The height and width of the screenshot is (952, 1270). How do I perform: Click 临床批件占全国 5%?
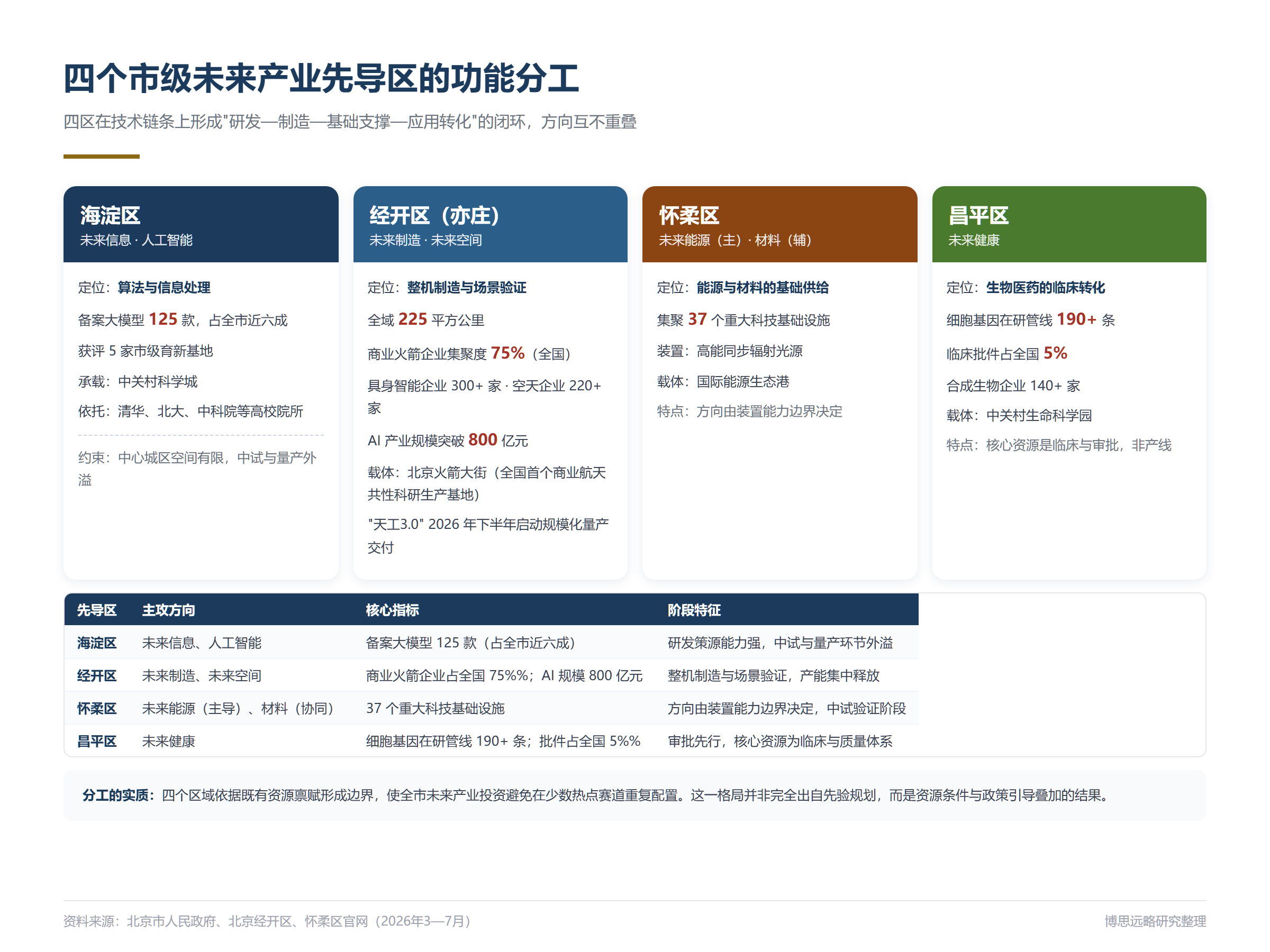(1006, 353)
